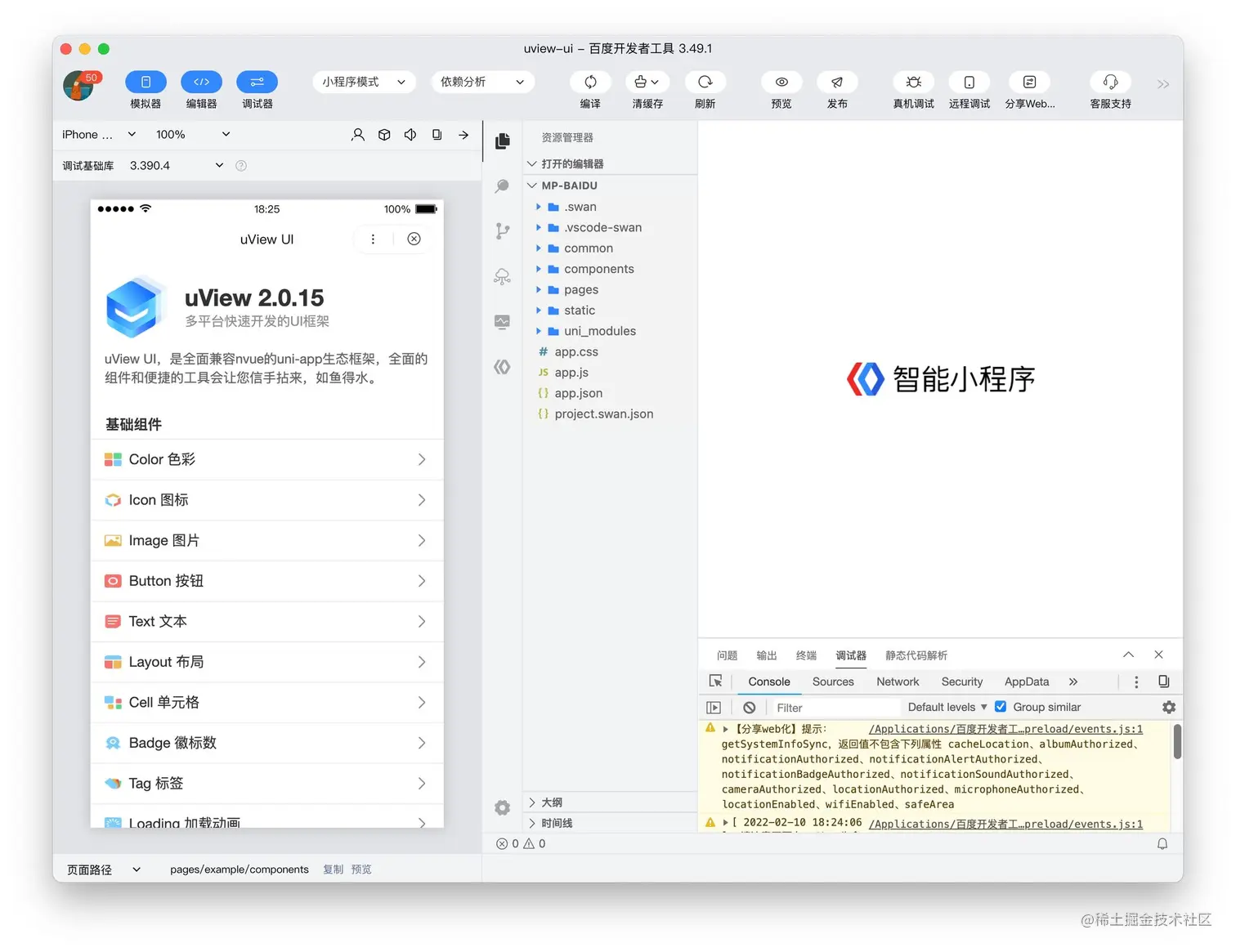Screen dimensions: 1236x952
Task: Click the right arrow icon in simulator toolbar
Action: coord(463,135)
